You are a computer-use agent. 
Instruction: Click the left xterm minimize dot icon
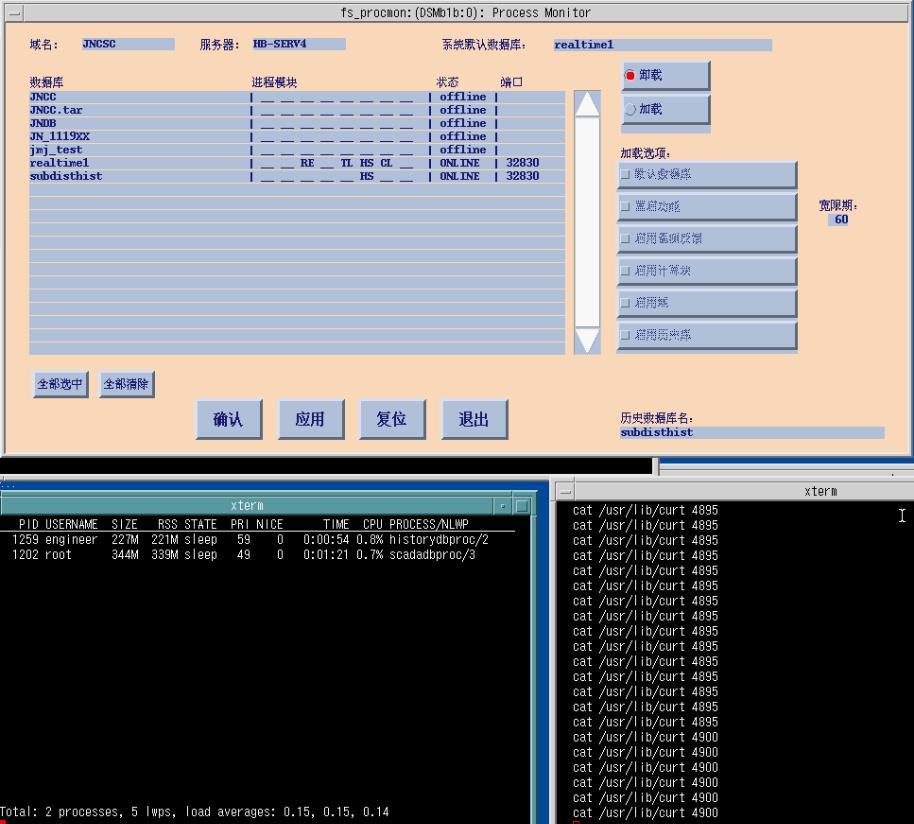click(x=505, y=507)
